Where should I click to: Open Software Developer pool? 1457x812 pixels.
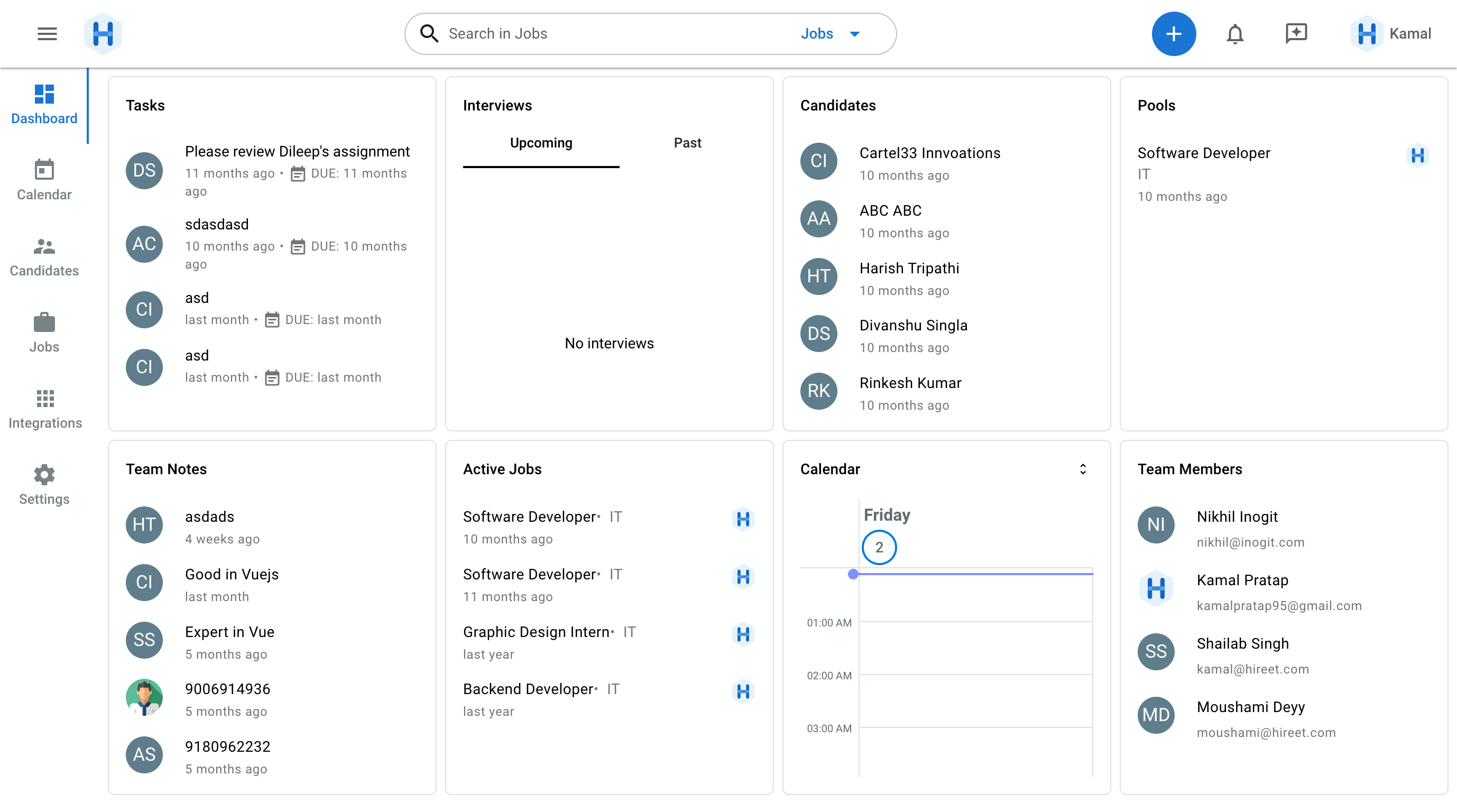[x=1204, y=153]
